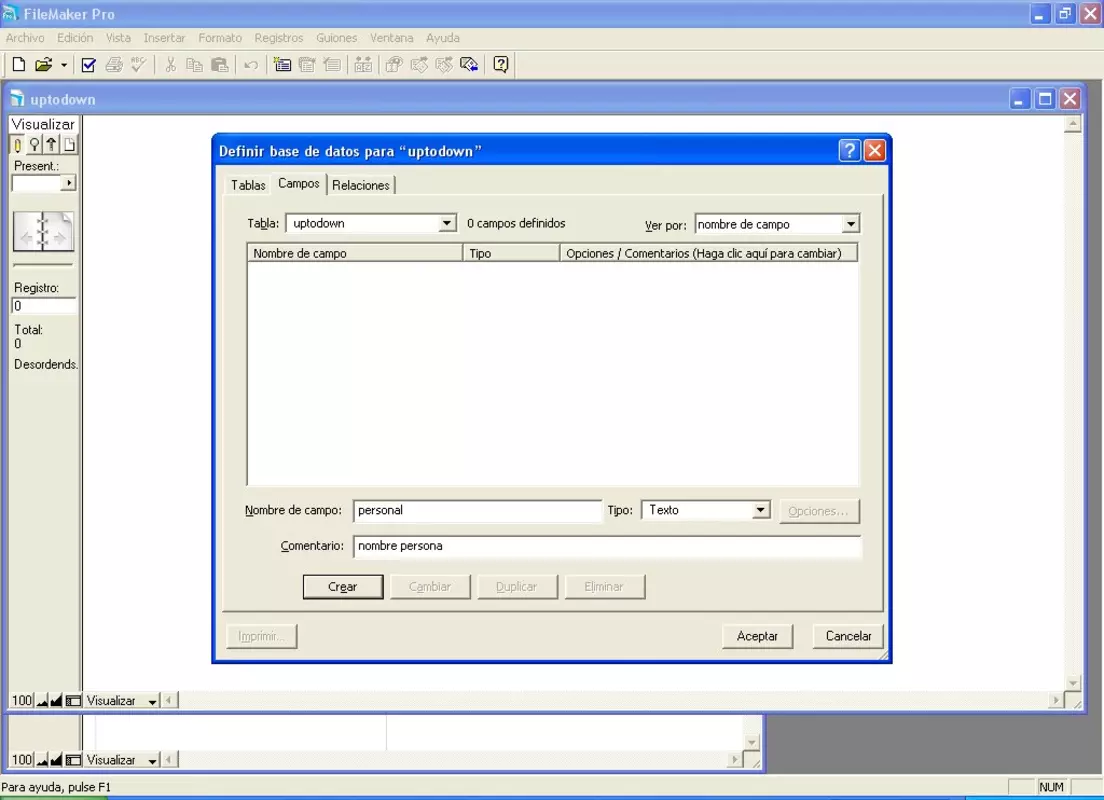Click the Copy toolbar icon
1104x800 pixels.
click(194, 65)
